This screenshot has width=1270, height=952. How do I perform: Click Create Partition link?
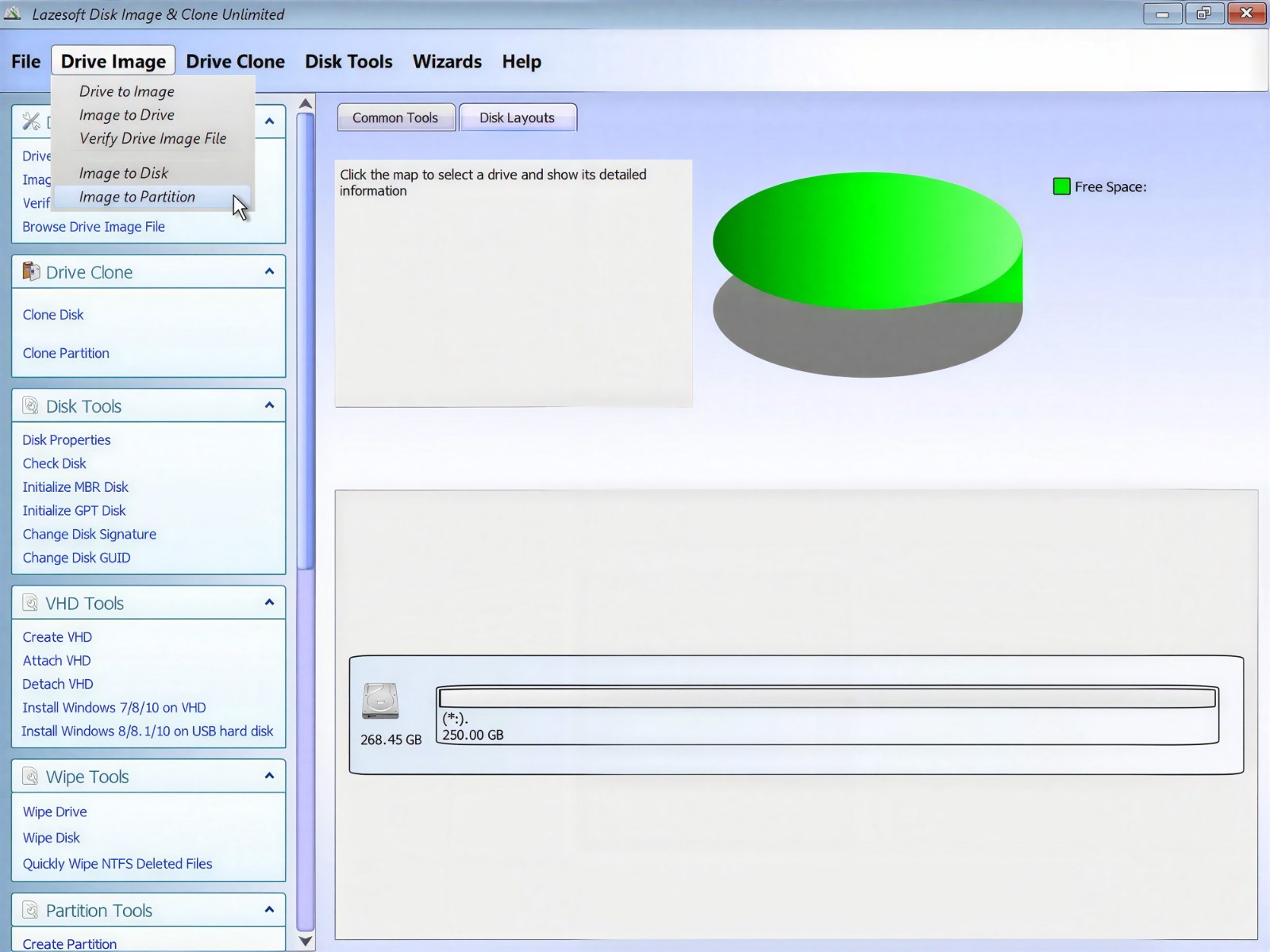(x=70, y=944)
